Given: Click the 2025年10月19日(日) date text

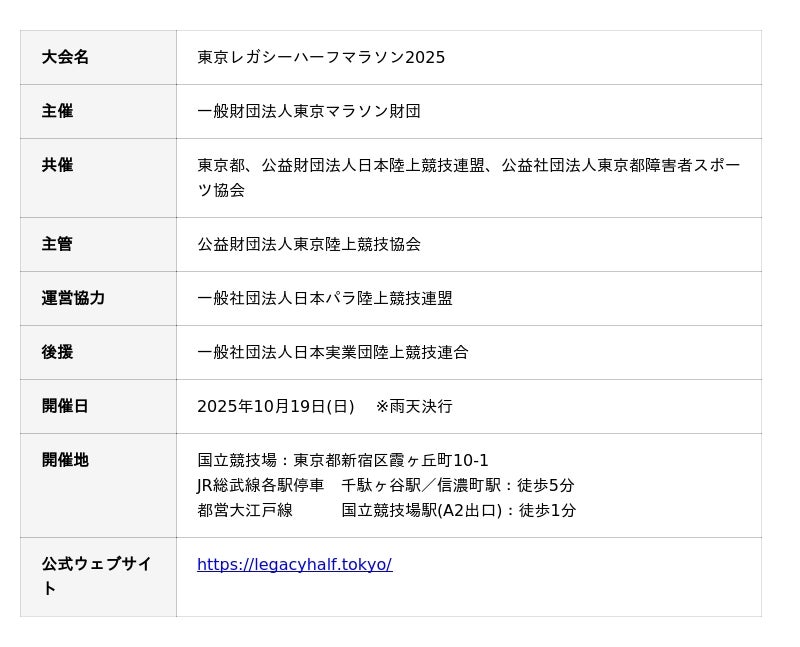Looking at the screenshot, I should pyautogui.click(x=275, y=407).
